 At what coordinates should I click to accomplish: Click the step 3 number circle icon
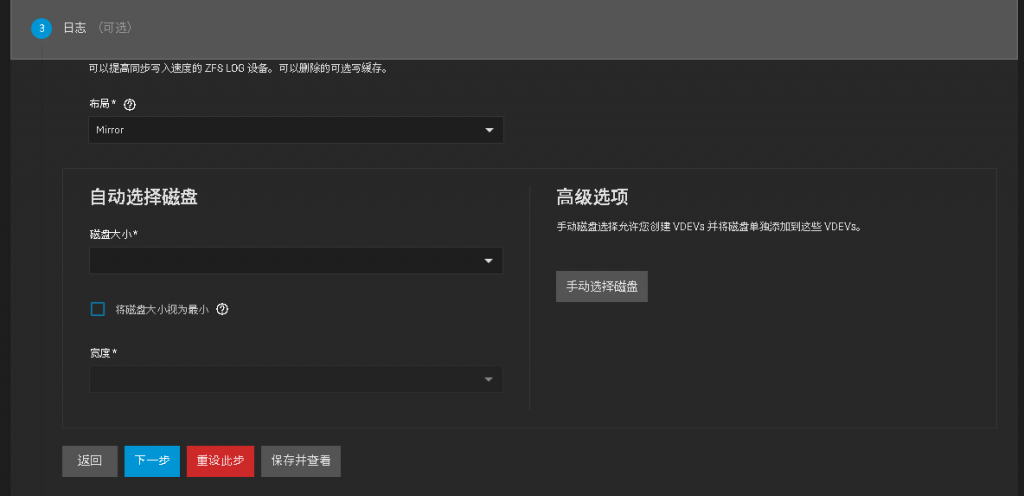(41, 28)
